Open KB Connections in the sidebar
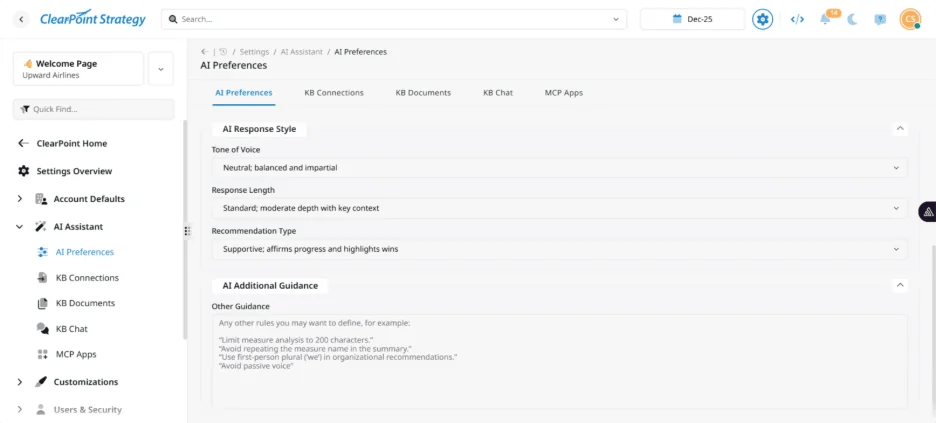Screen dimensions: 936x423 tap(87, 277)
